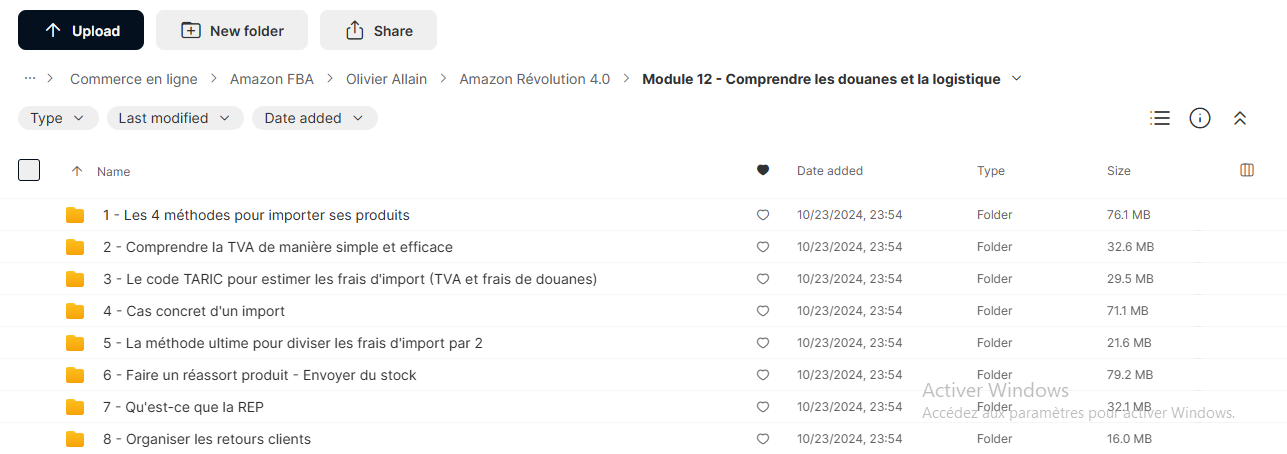Click the double chevron collapse icon
The height and width of the screenshot is (454, 1287).
tap(1240, 118)
